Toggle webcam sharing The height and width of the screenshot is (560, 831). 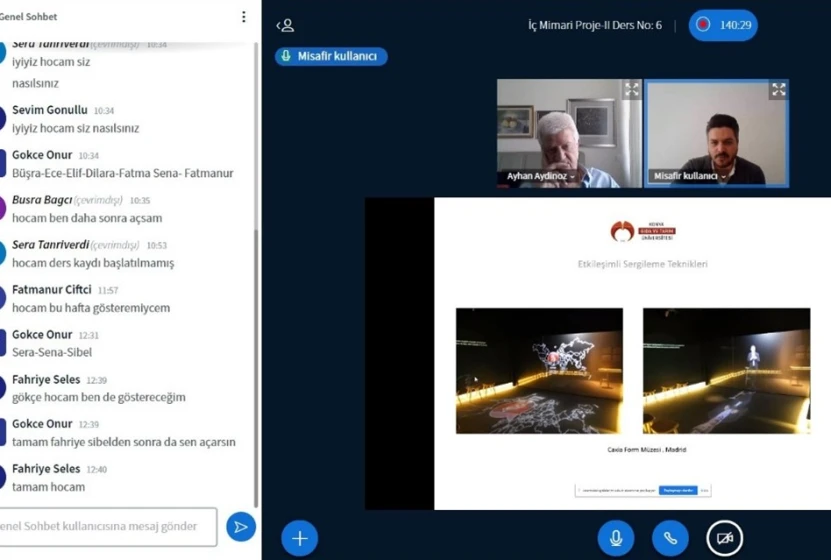click(x=724, y=538)
